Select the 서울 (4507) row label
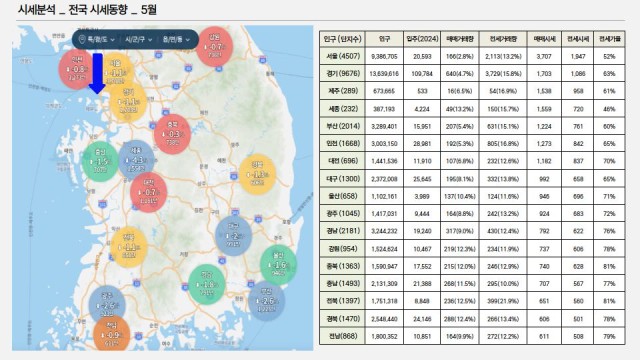 coord(342,56)
